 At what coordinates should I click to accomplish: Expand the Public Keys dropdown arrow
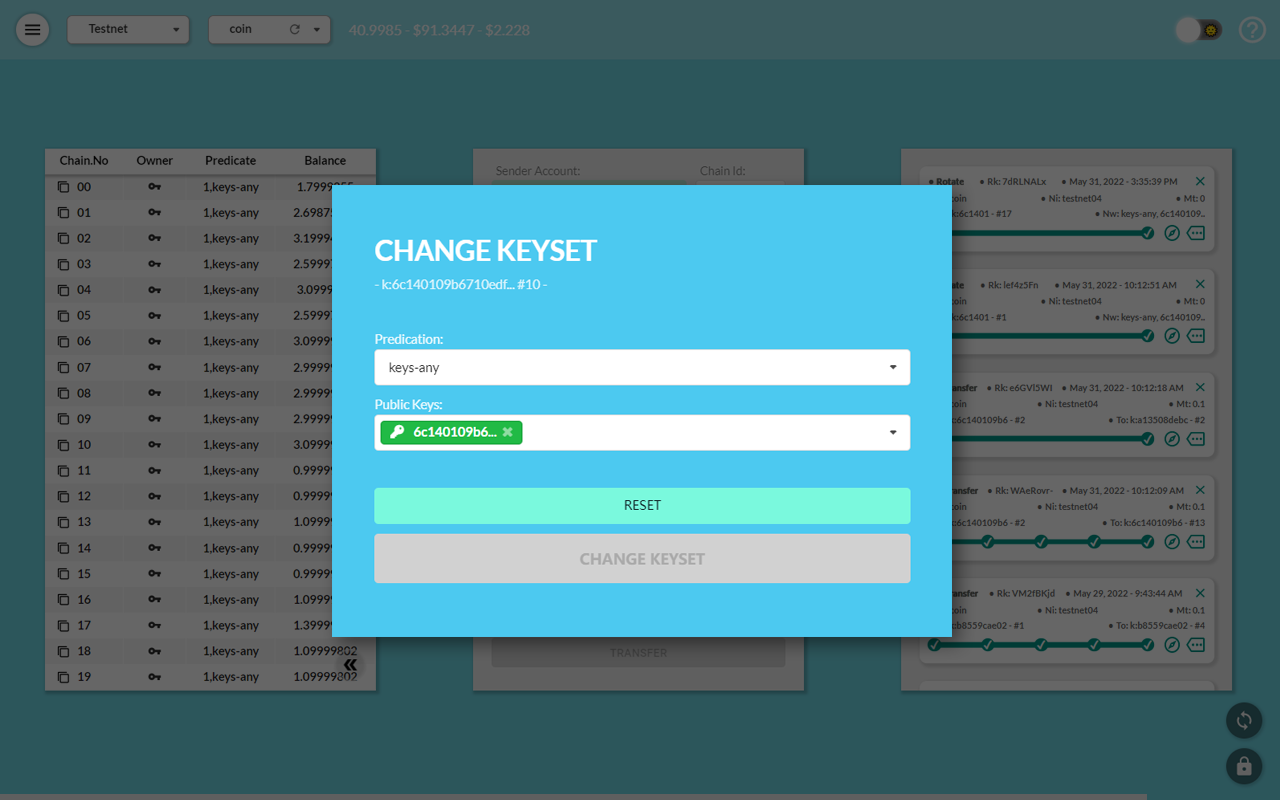pos(893,432)
